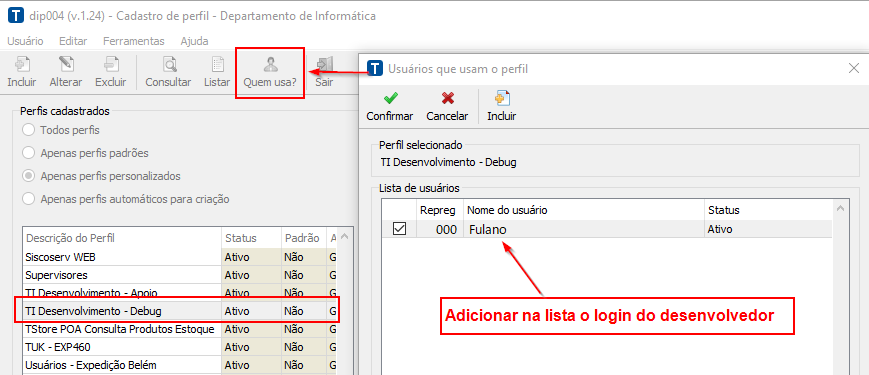Click Não cell in Usuários - Expedição Belém row

coord(304,366)
